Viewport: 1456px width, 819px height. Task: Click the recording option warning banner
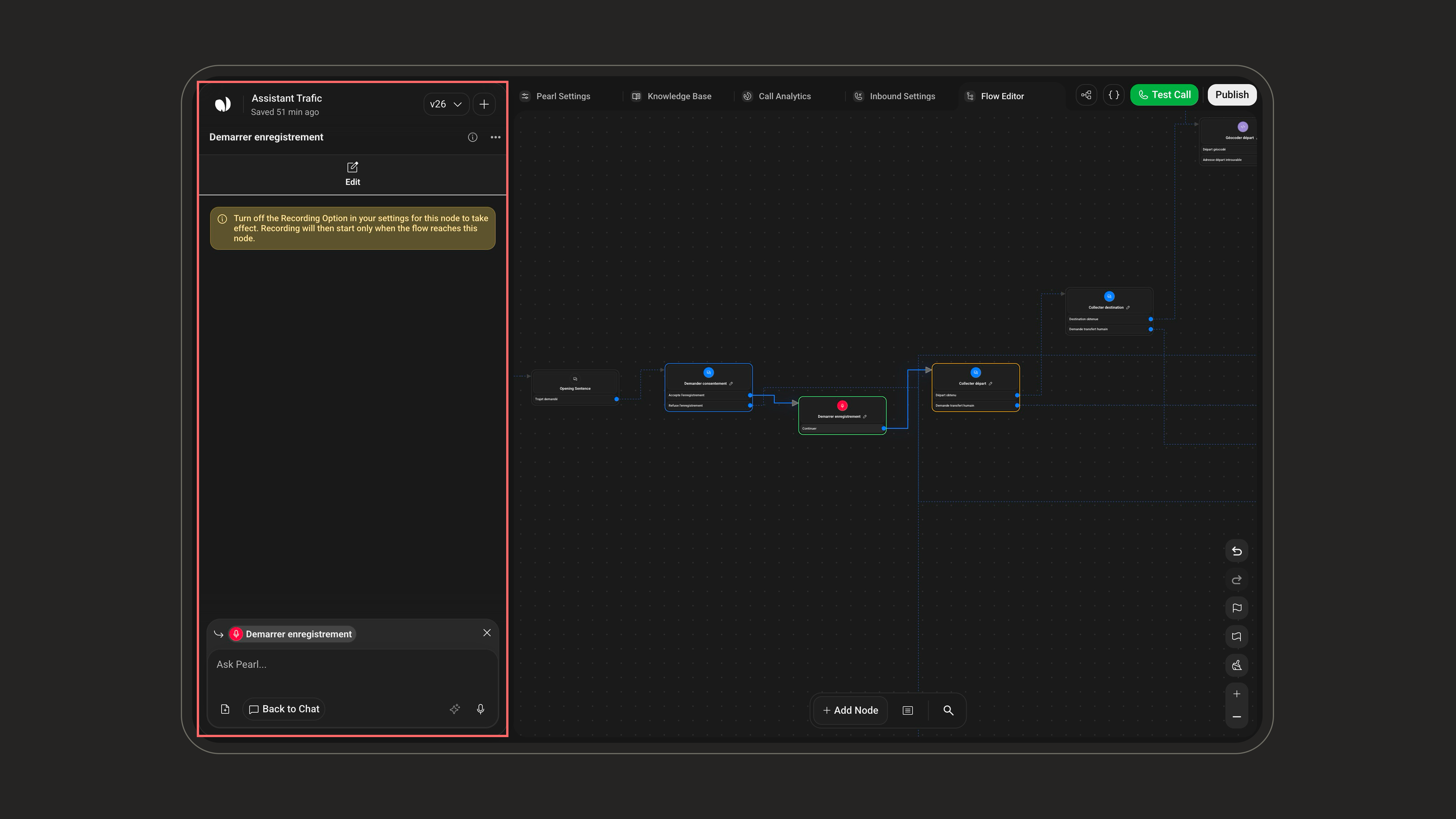click(353, 228)
